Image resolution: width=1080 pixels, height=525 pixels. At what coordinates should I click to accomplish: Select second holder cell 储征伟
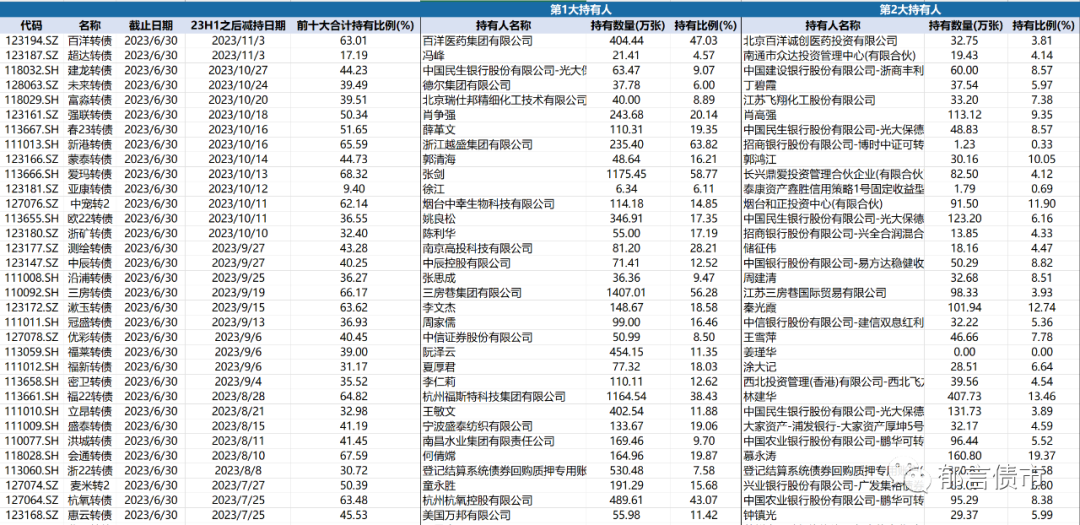pos(761,248)
